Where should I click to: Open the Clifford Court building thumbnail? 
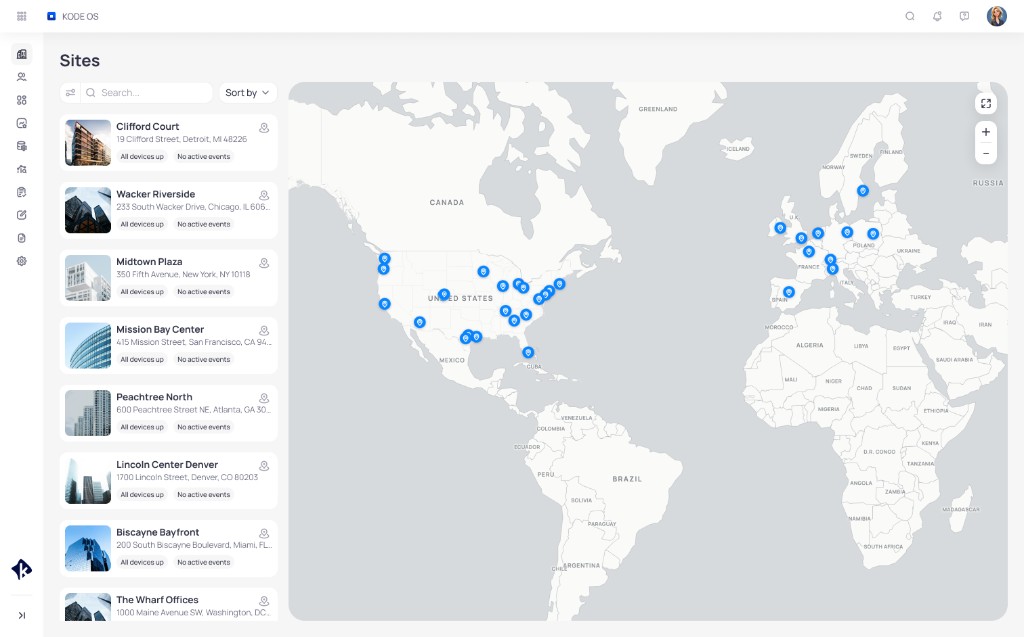(88, 142)
